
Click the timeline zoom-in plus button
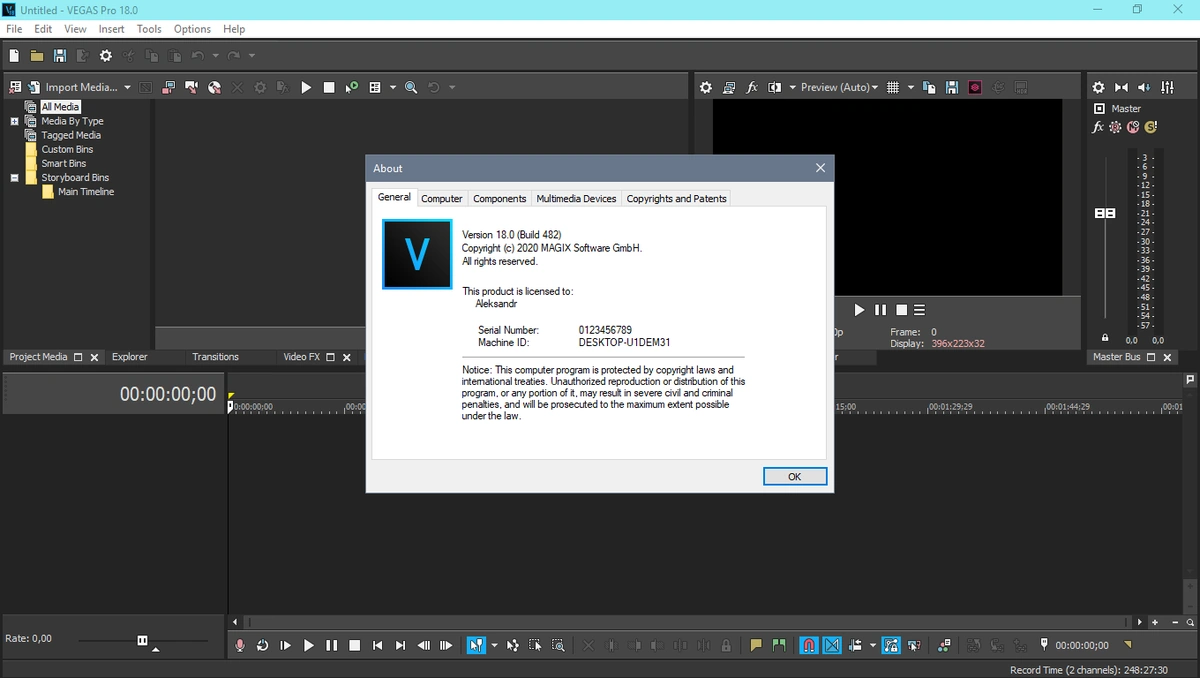pyautogui.click(x=1155, y=622)
